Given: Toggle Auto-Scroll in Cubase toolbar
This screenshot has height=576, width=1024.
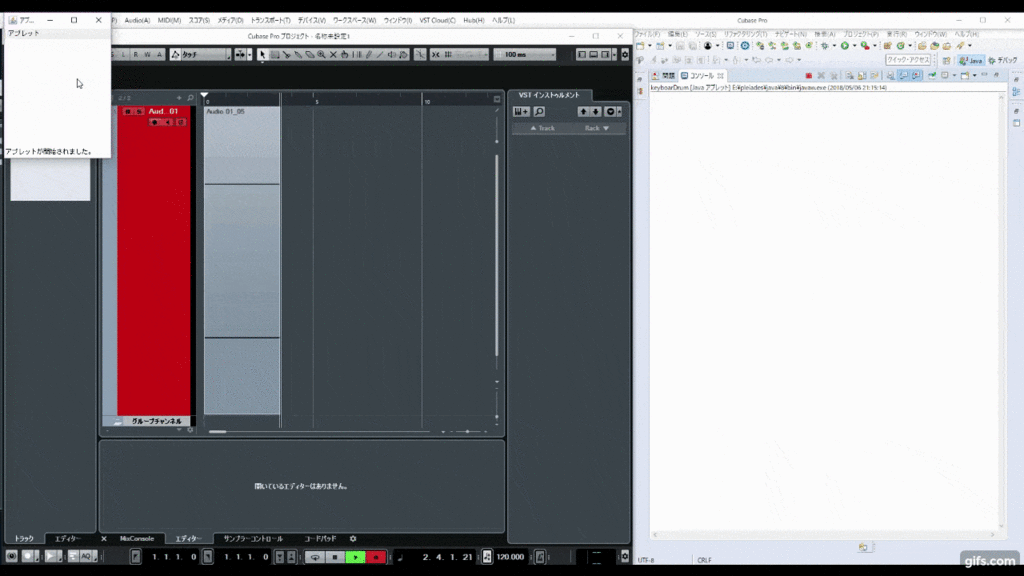Looking at the screenshot, I should (240, 55).
